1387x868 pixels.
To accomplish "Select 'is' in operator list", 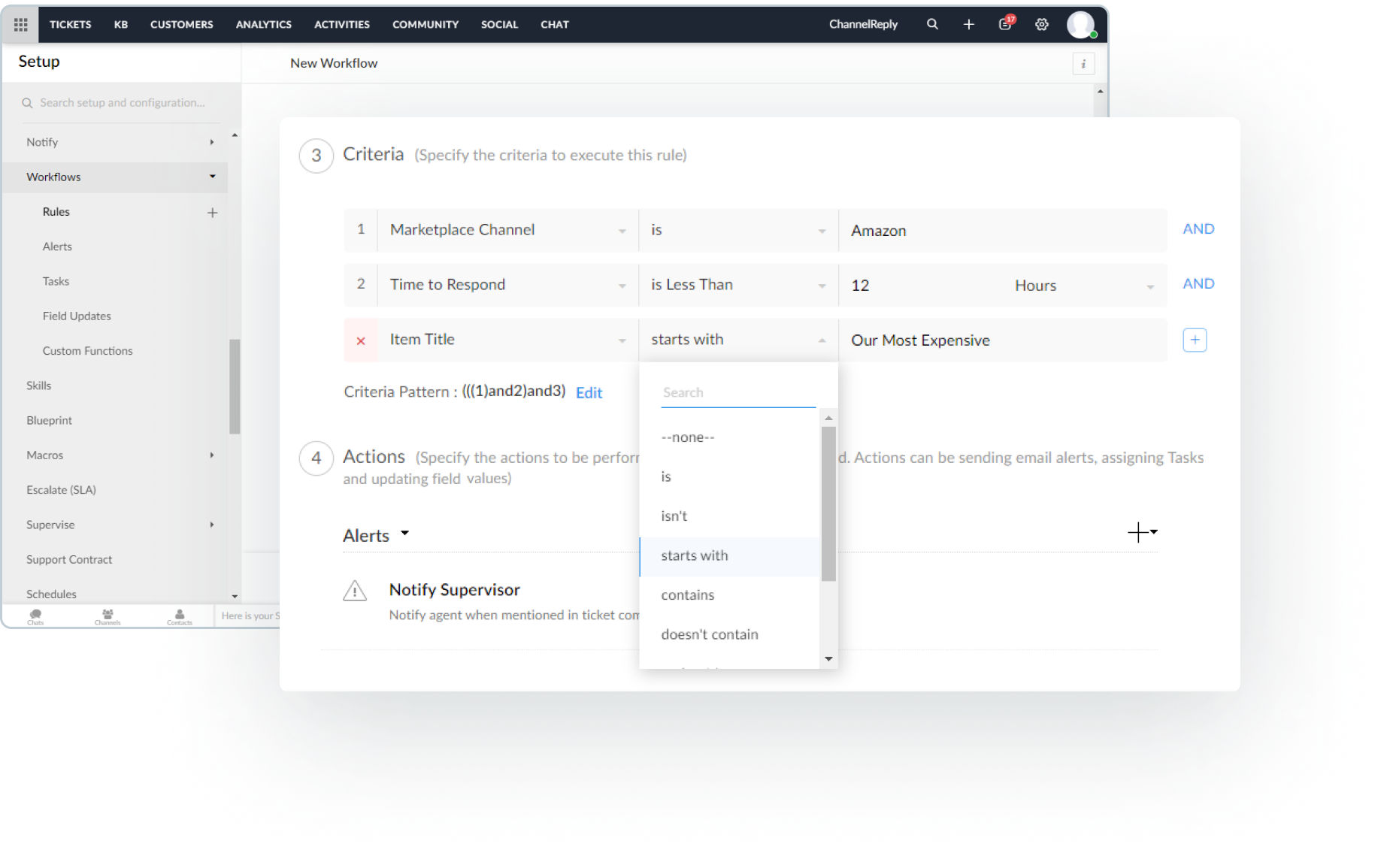I will click(x=729, y=476).
